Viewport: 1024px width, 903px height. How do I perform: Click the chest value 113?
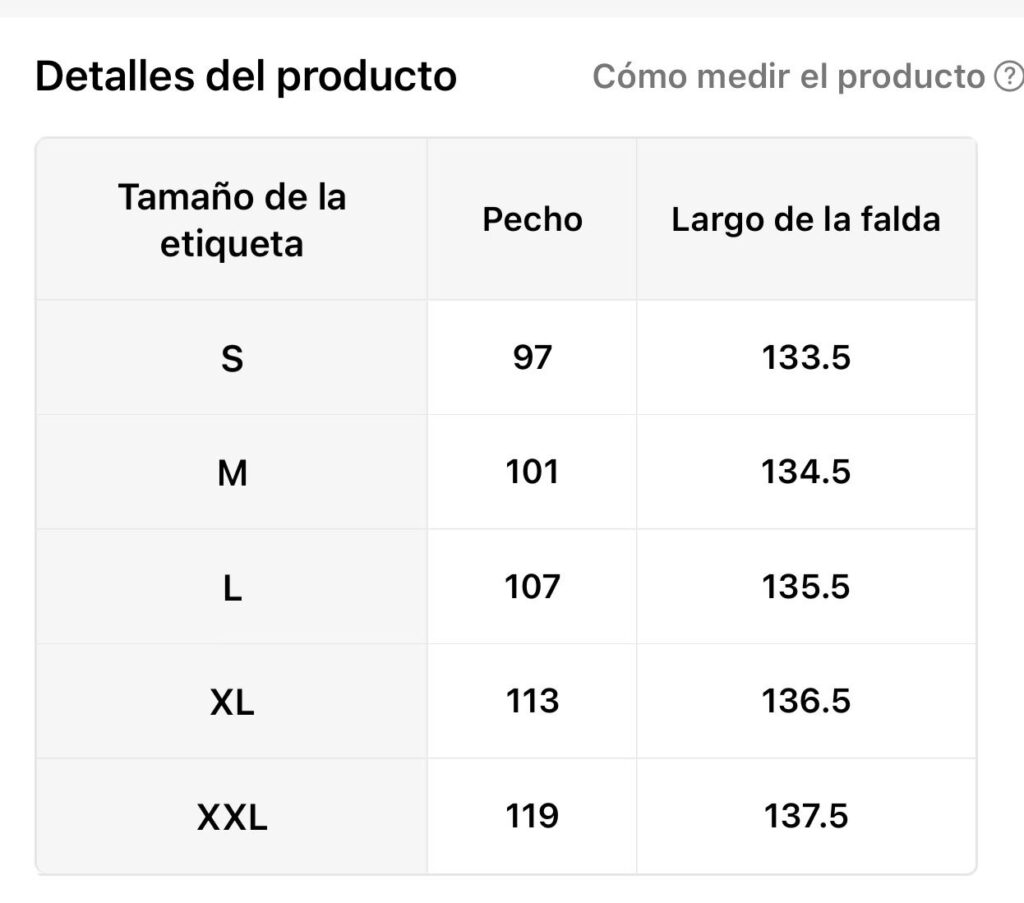(532, 701)
